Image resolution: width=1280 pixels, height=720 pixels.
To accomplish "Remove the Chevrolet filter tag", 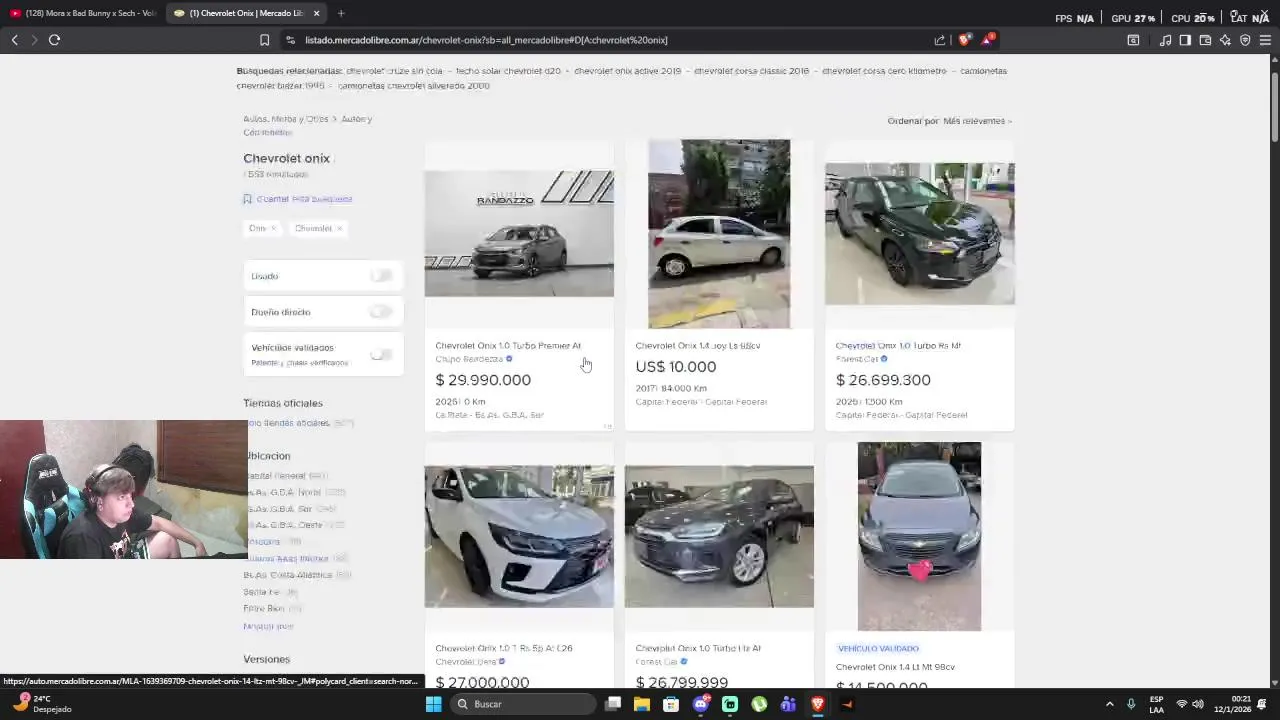I will [340, 228].
